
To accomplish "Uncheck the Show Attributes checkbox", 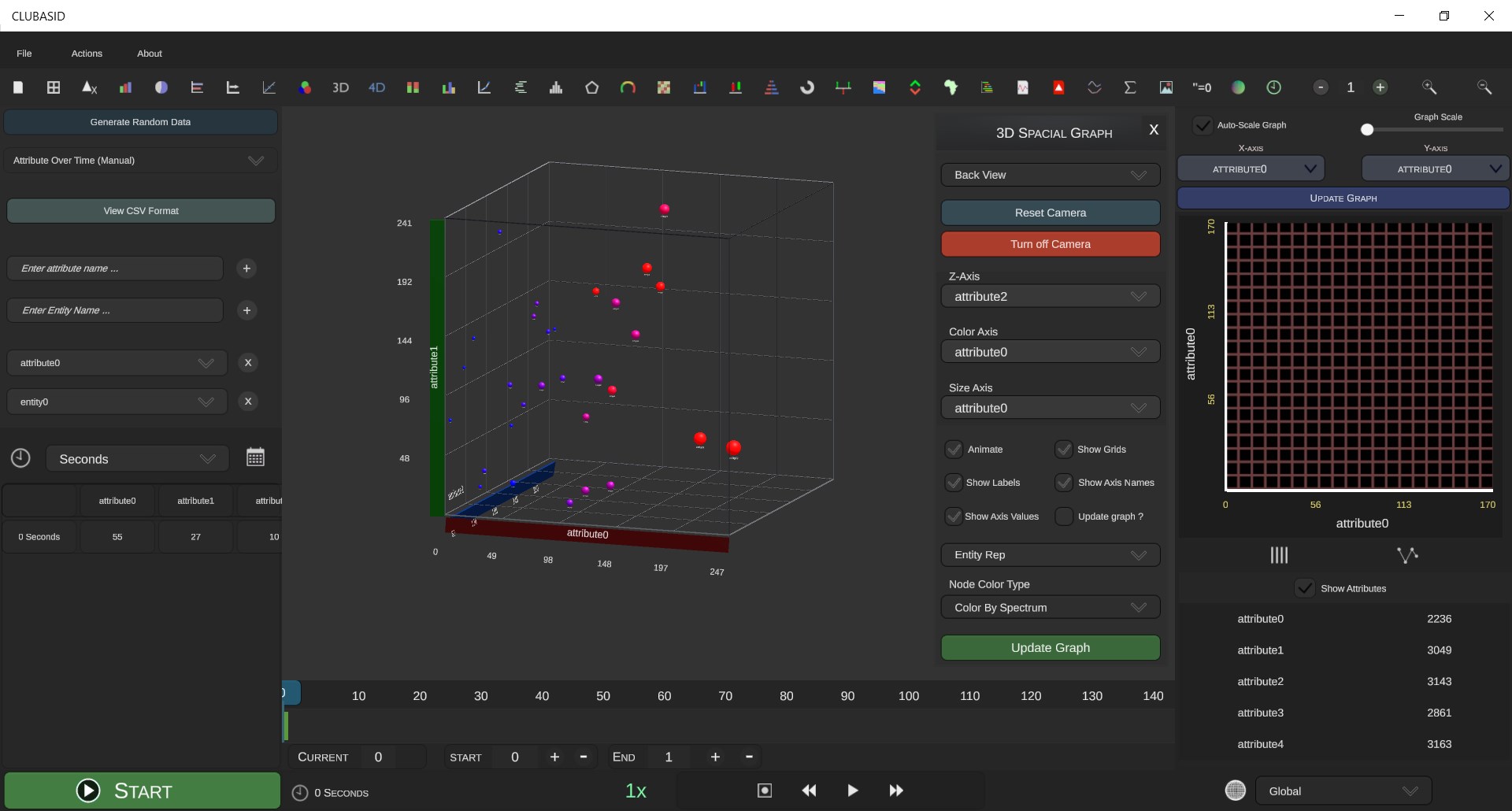I will [x=1305, y=588].
